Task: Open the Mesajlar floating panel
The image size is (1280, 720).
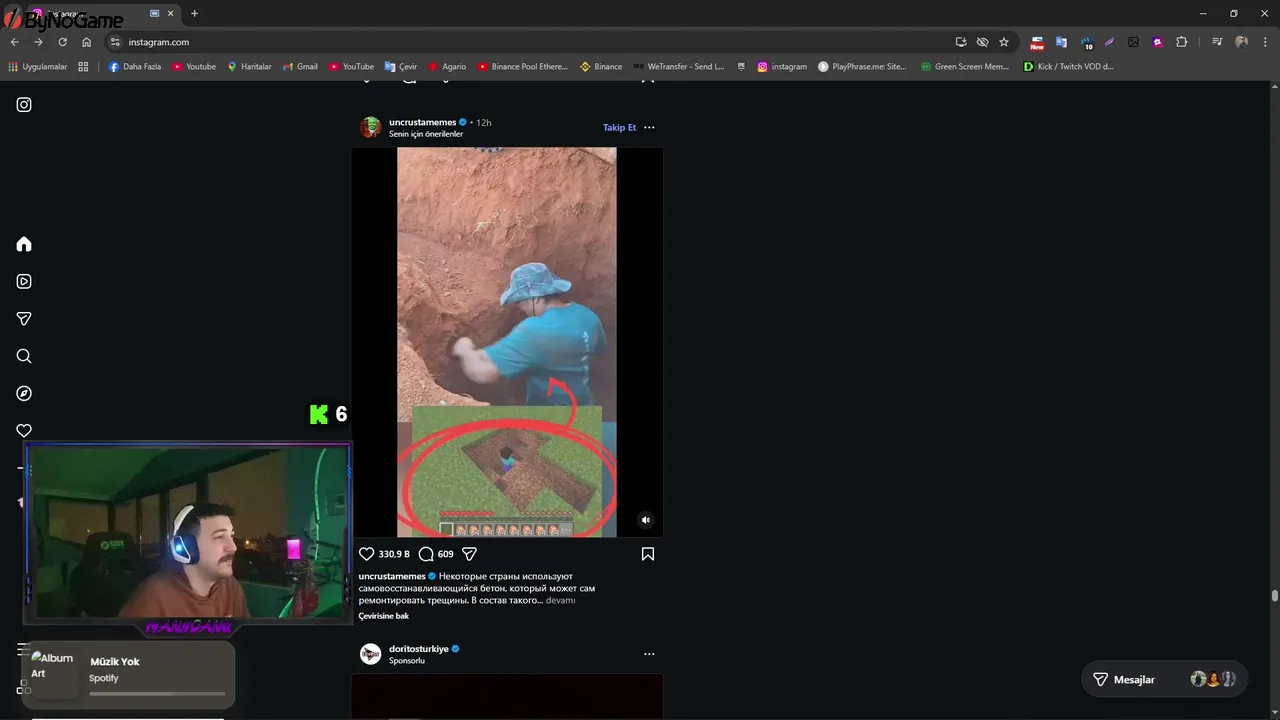Action: (1164, 679)
